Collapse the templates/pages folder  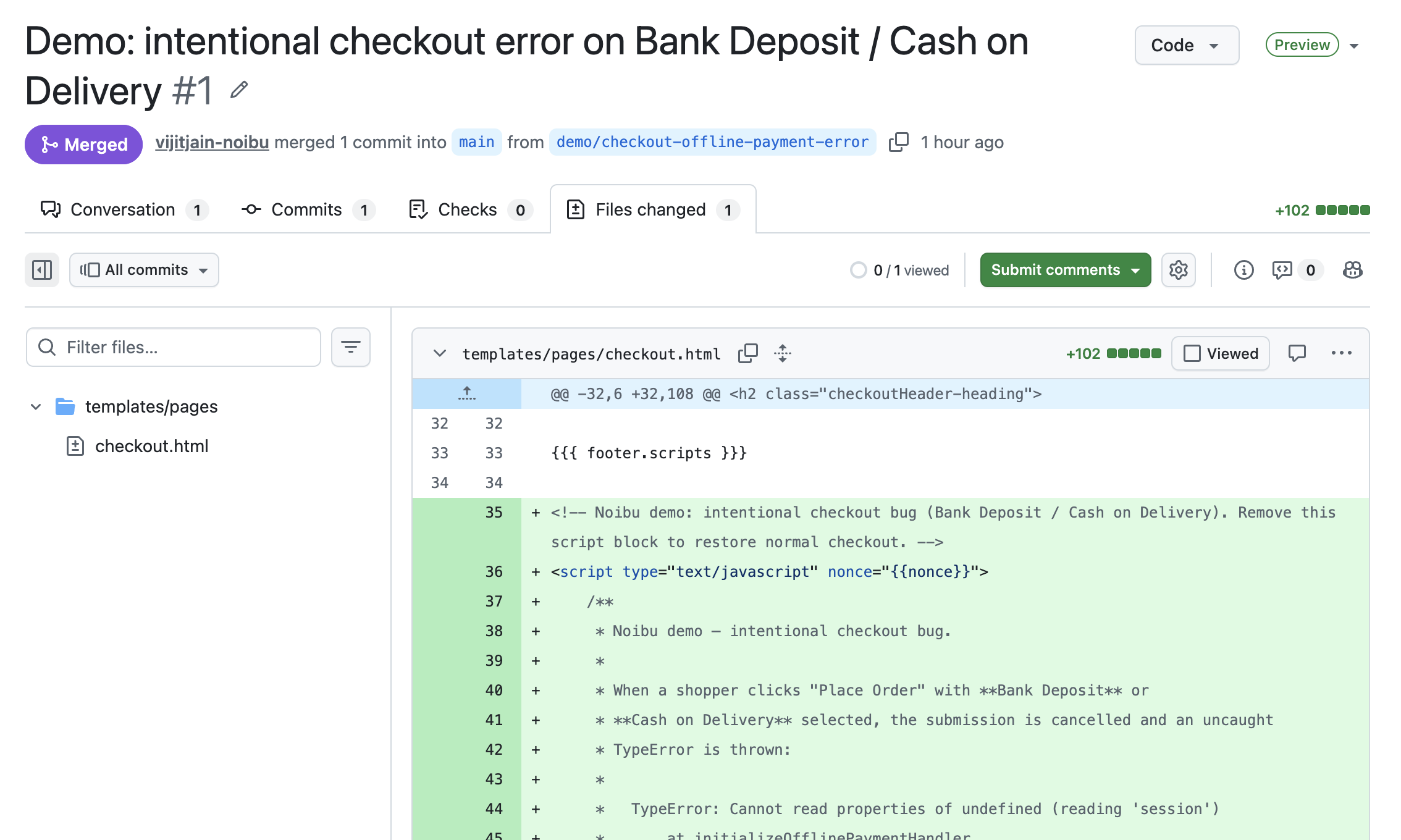coord(36,406)
